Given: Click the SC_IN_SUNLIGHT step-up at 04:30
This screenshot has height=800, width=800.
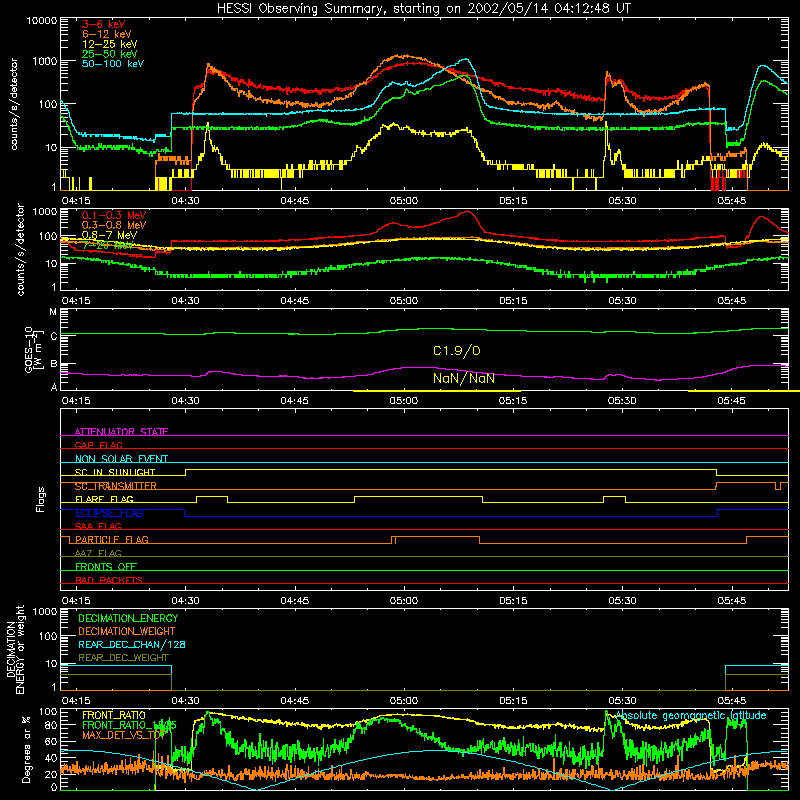Looking at the screenshot, I should 186,472.
